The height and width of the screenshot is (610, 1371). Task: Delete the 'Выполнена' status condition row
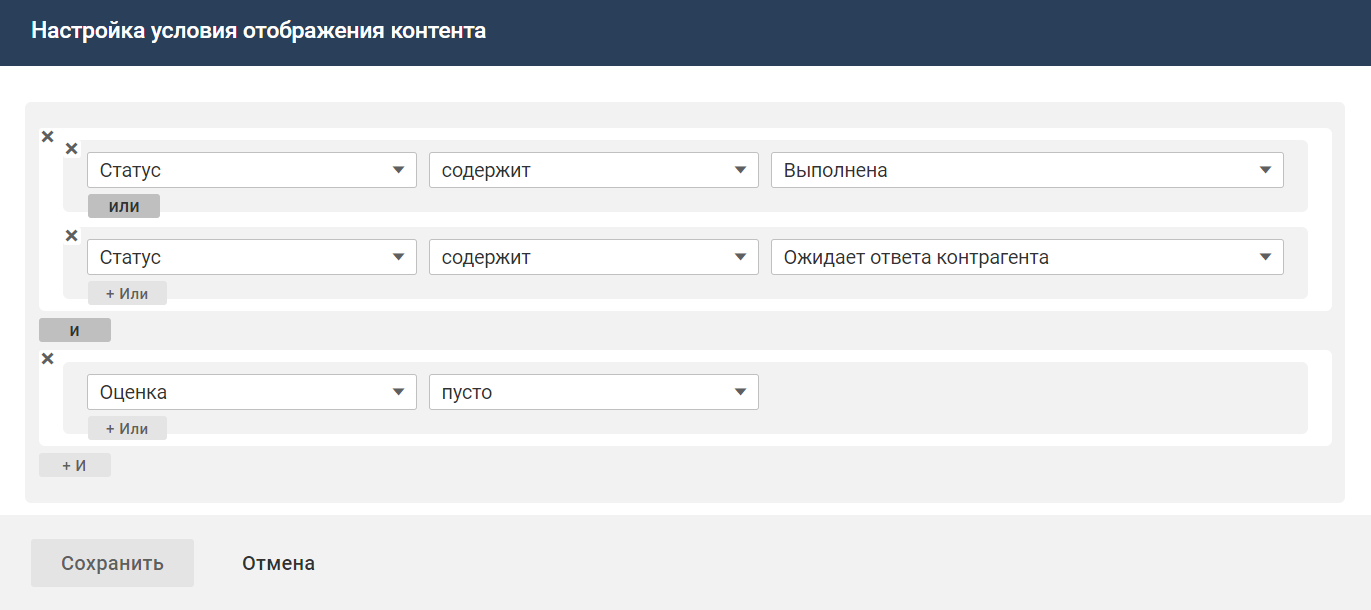point(71,149)
